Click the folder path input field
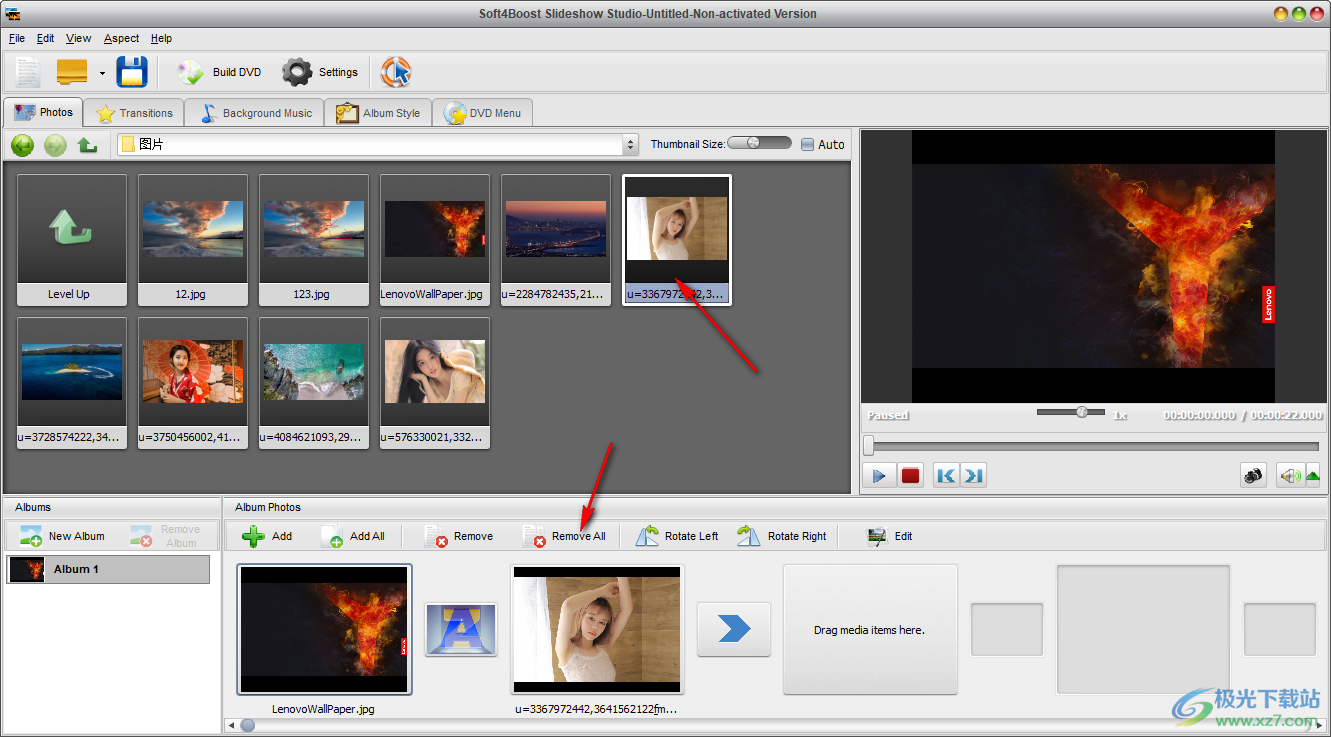The image size is (1331, 737). (x=370, y=145)
